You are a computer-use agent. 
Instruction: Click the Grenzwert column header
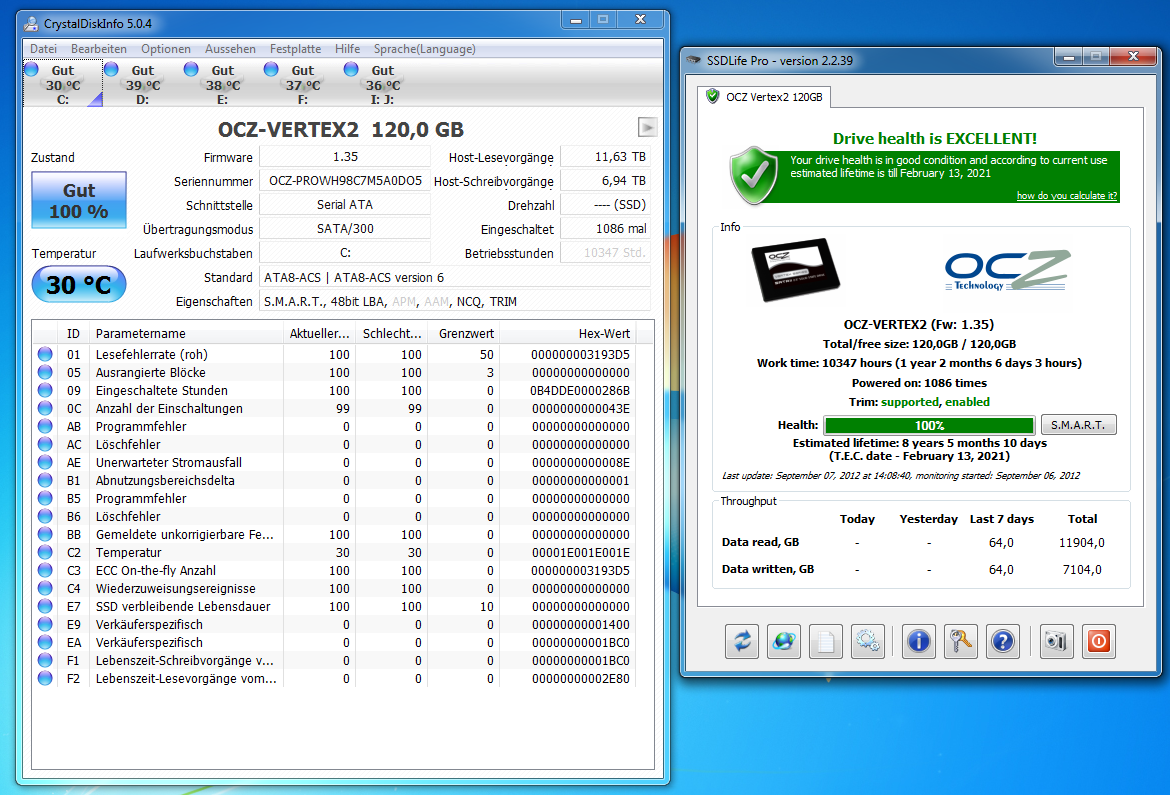pyautogui.click(x=463, y=334)
